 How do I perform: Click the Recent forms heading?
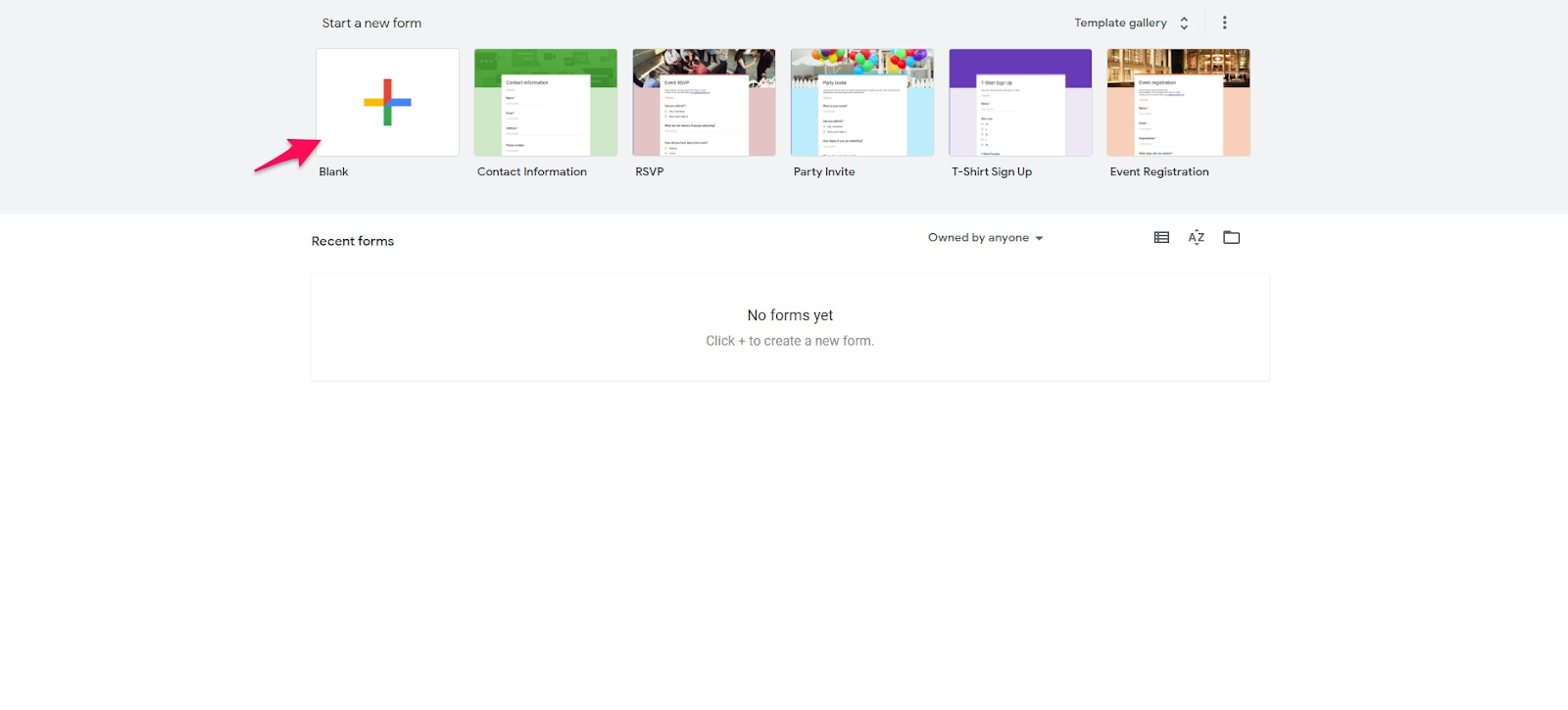pos(353,241)
